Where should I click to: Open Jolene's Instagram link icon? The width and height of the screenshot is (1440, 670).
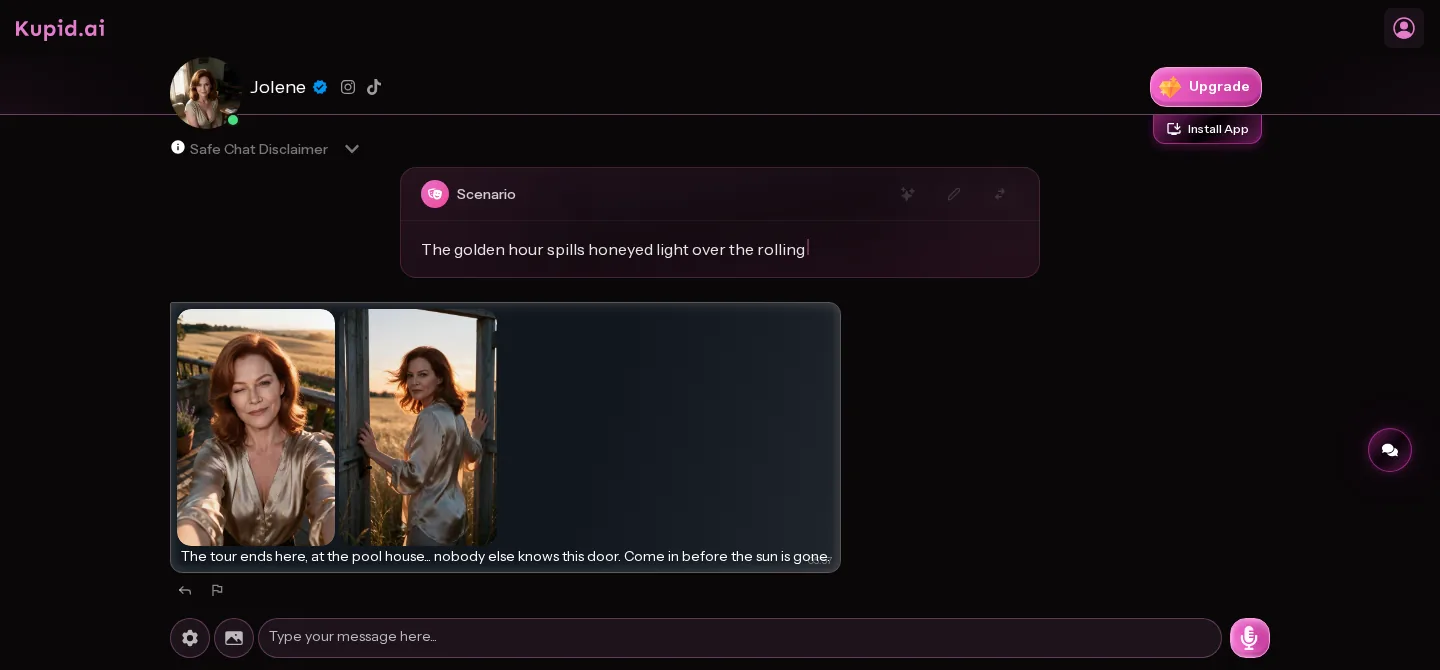coord(348,87)
